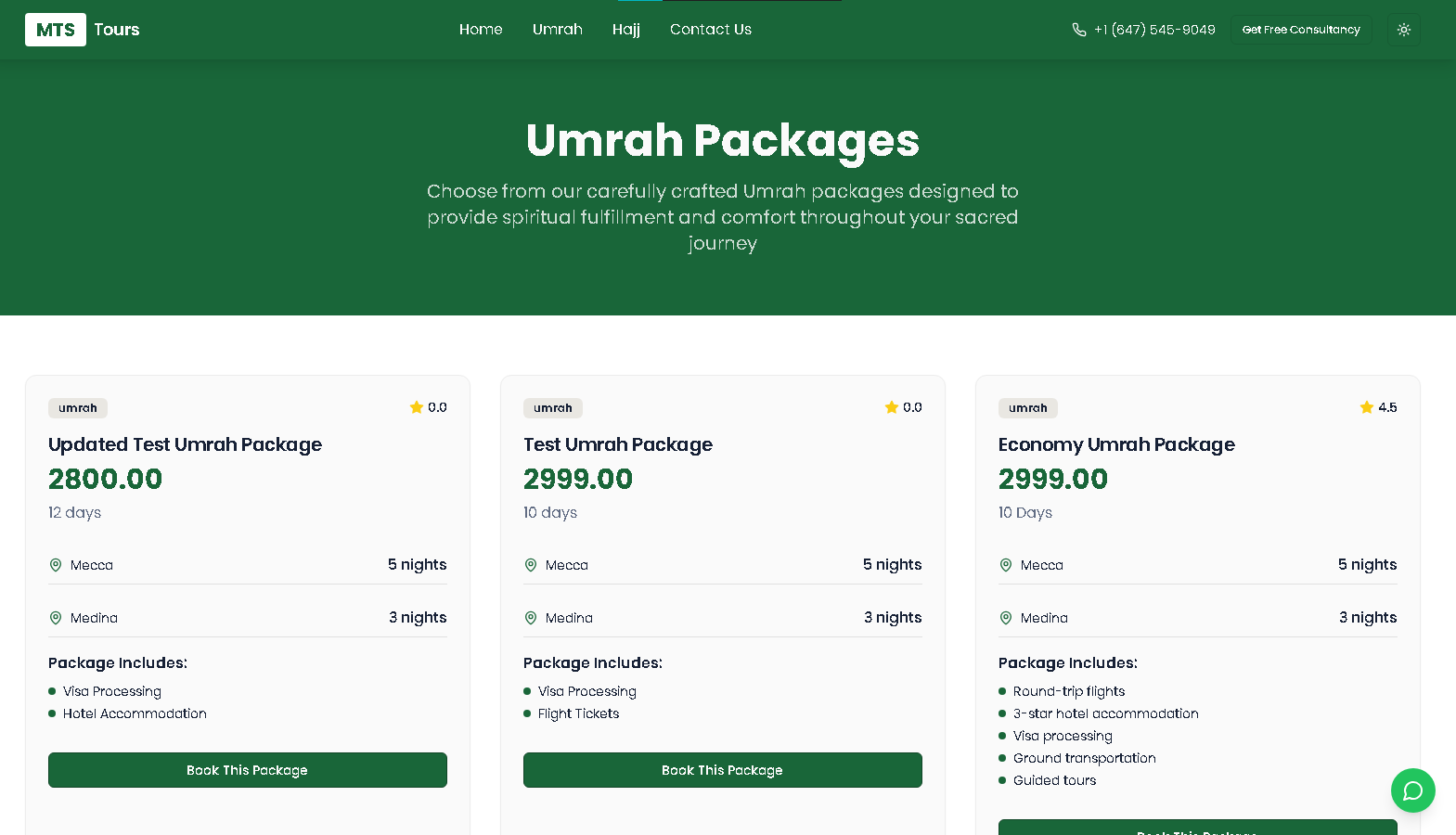The height and width of the screenshot is (835, 1456).
Task: Open the Umrah navigation menu
Action: [x=557, y=29]
